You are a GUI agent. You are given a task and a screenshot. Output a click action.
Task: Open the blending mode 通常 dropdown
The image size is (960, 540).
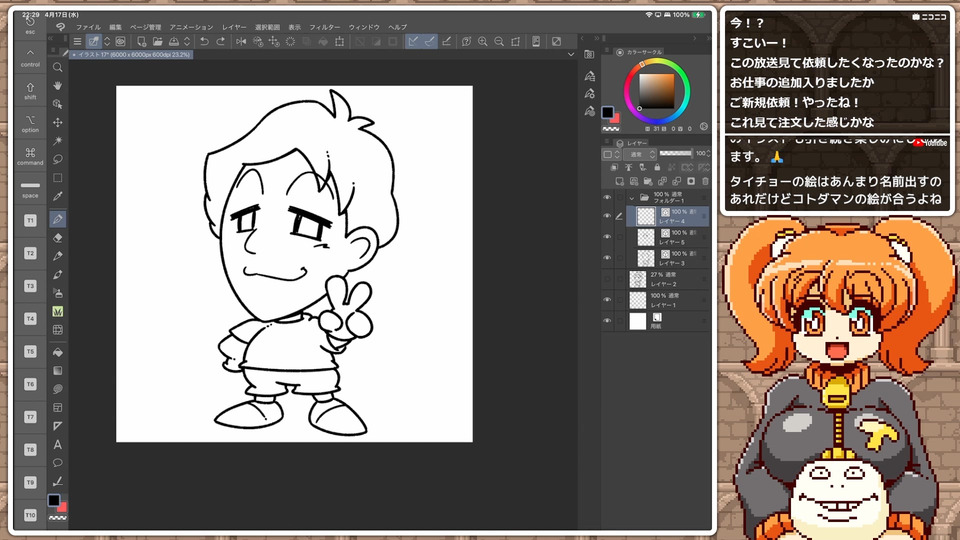(640, 154)
